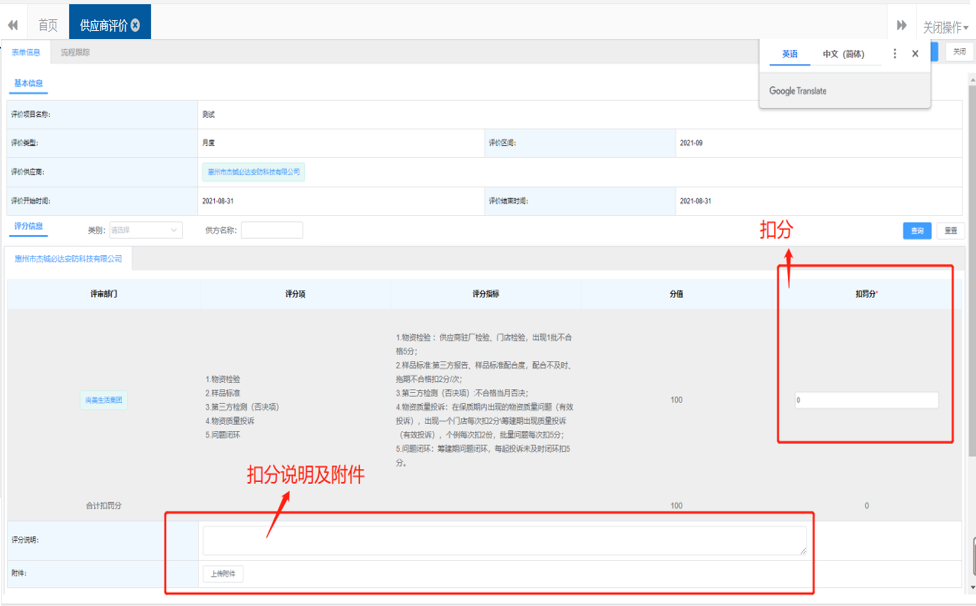Open the 关闭操作 dropdown menu
The height and width of the screenshot is (606, 976).
pos(946,27)
